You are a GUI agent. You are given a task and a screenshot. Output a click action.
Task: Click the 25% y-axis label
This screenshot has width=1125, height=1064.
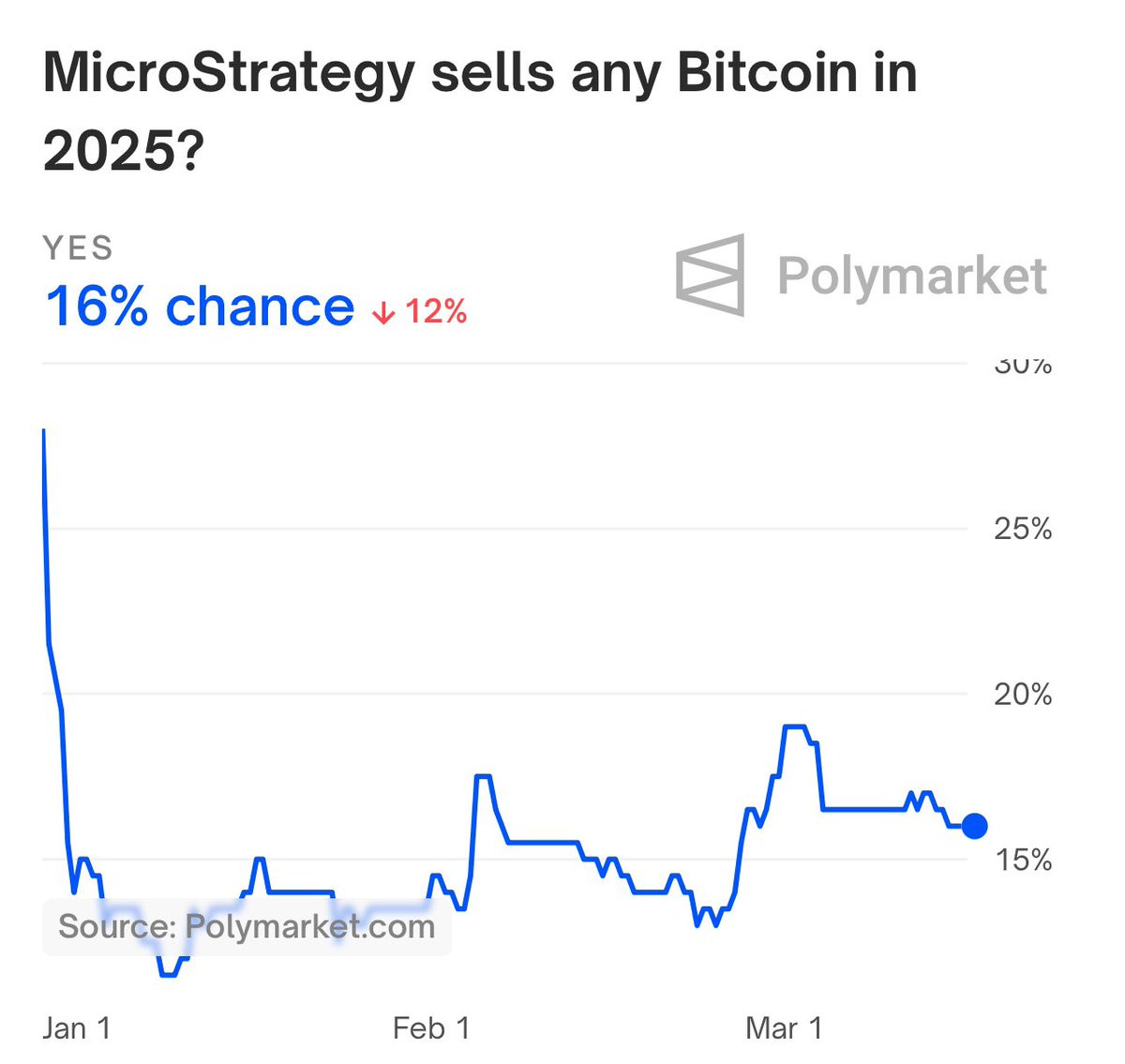tap(1023, 529)
